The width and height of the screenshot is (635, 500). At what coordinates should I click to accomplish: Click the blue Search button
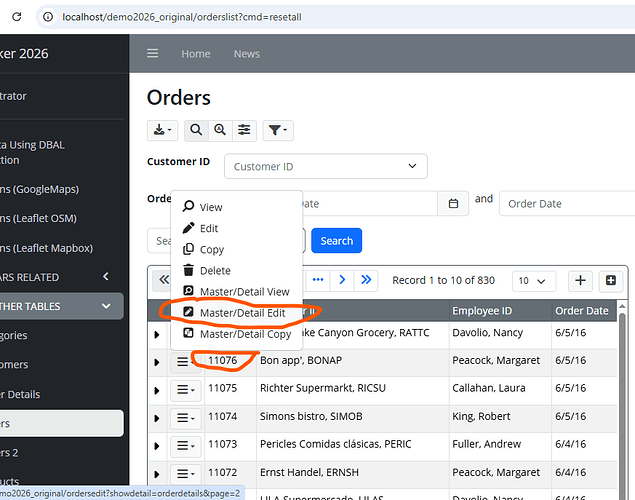click(x=337, y=241)
